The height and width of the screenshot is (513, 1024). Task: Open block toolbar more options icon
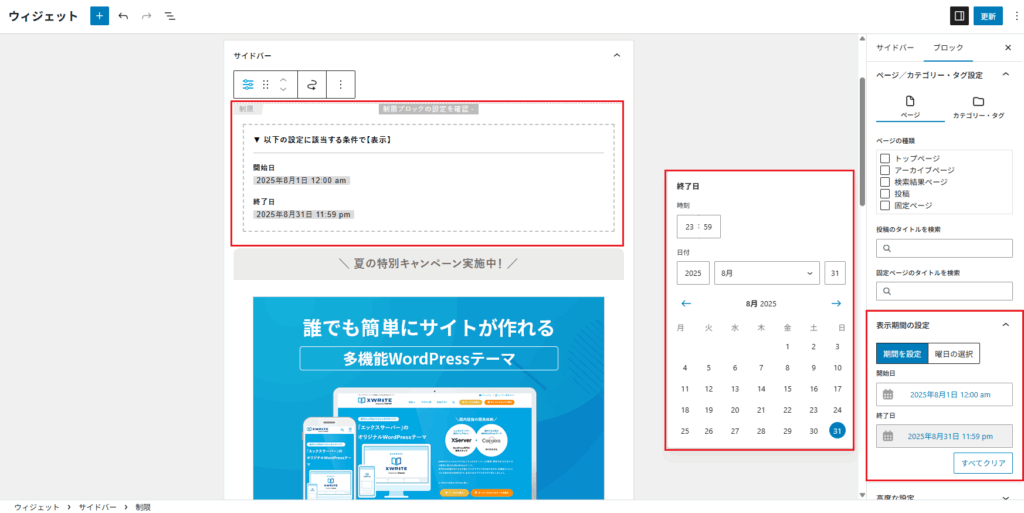[x=340, y=84]
